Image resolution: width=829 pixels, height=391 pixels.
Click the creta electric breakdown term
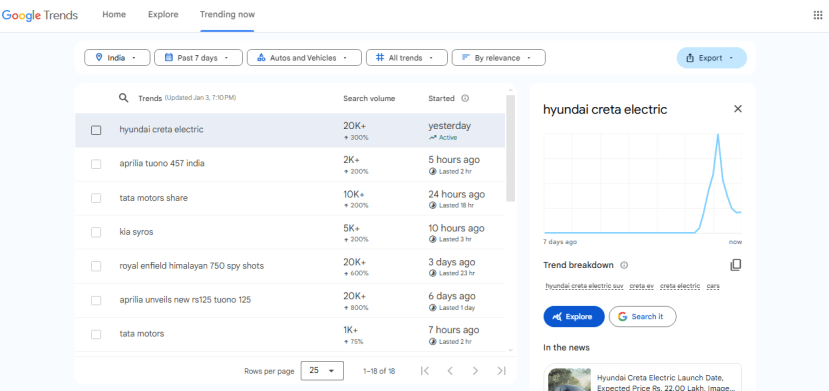point(680,286)
